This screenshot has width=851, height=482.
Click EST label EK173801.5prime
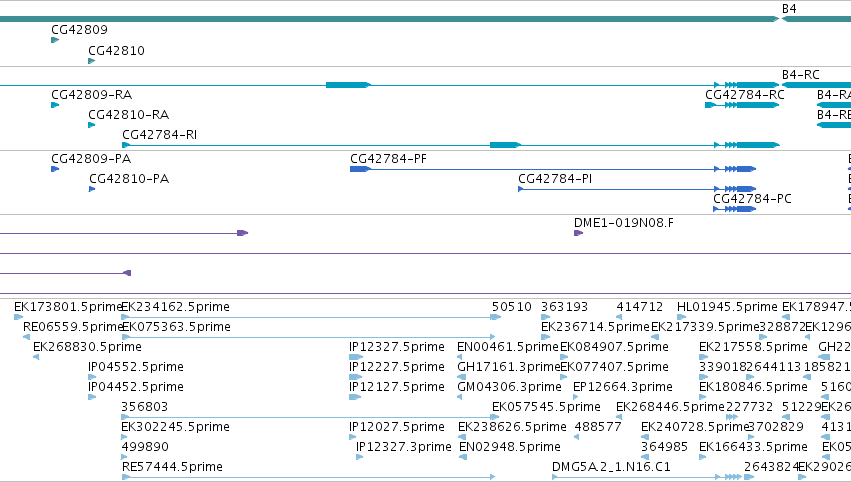click(68, 307)
